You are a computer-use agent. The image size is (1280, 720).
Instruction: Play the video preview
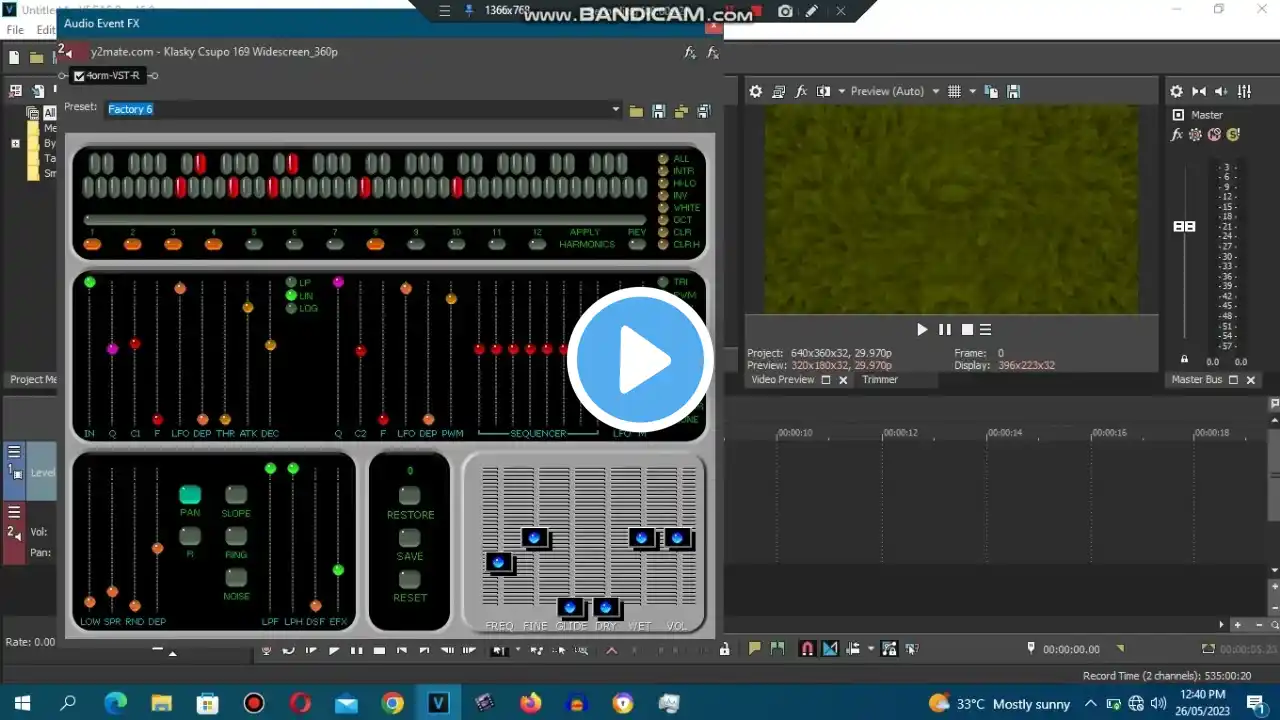point(923,329)
